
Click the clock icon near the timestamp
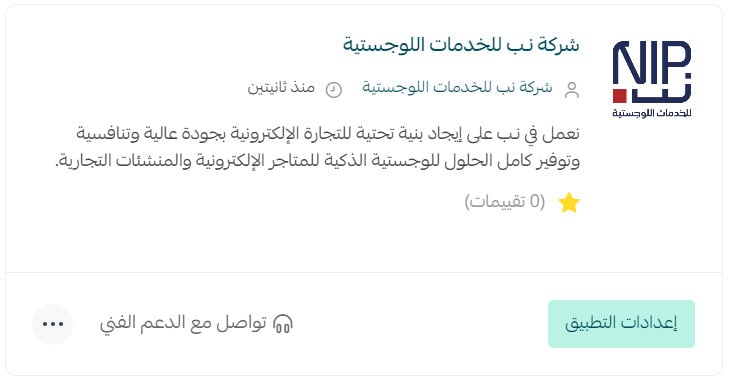(333, 90)
